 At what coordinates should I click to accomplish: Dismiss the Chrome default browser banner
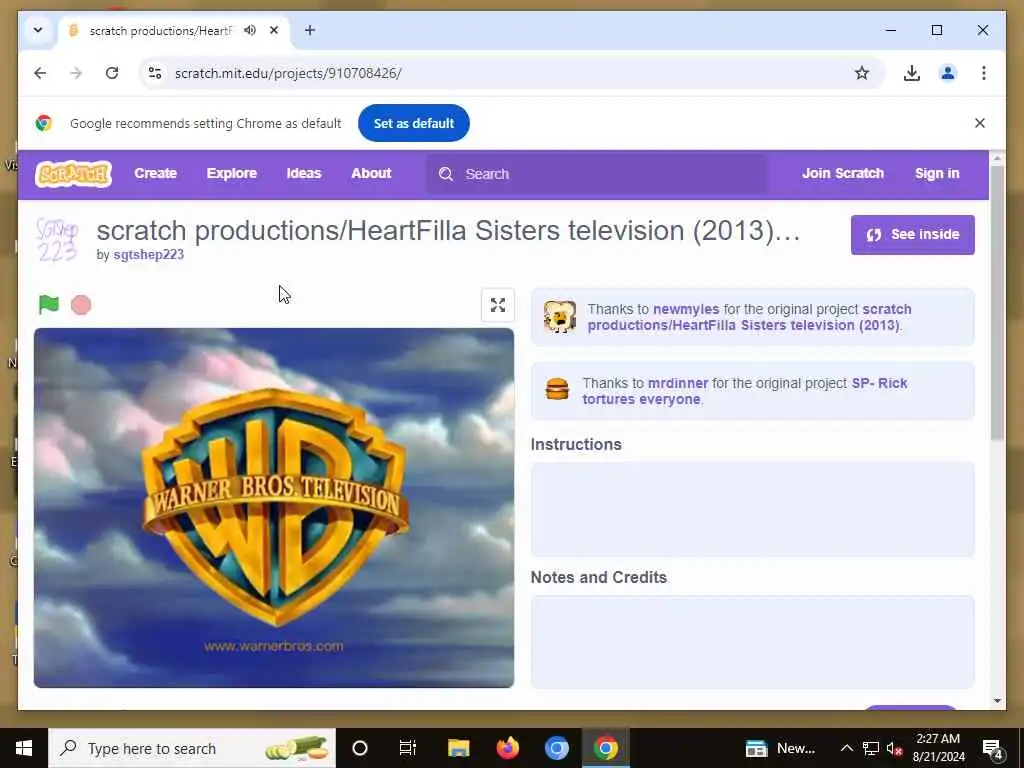(x=980, y=123)
